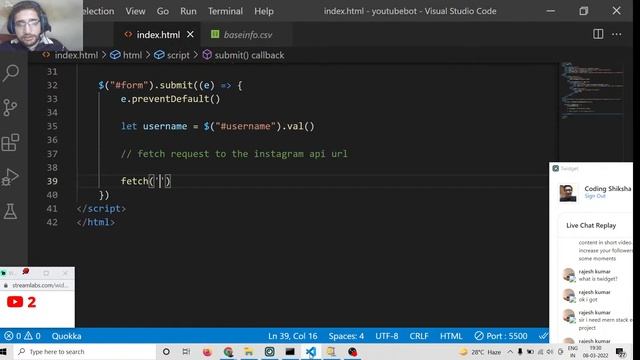Show errors and warnings in the status bar
Viewport: 640px width, 360px height.
tap(22, 336)
